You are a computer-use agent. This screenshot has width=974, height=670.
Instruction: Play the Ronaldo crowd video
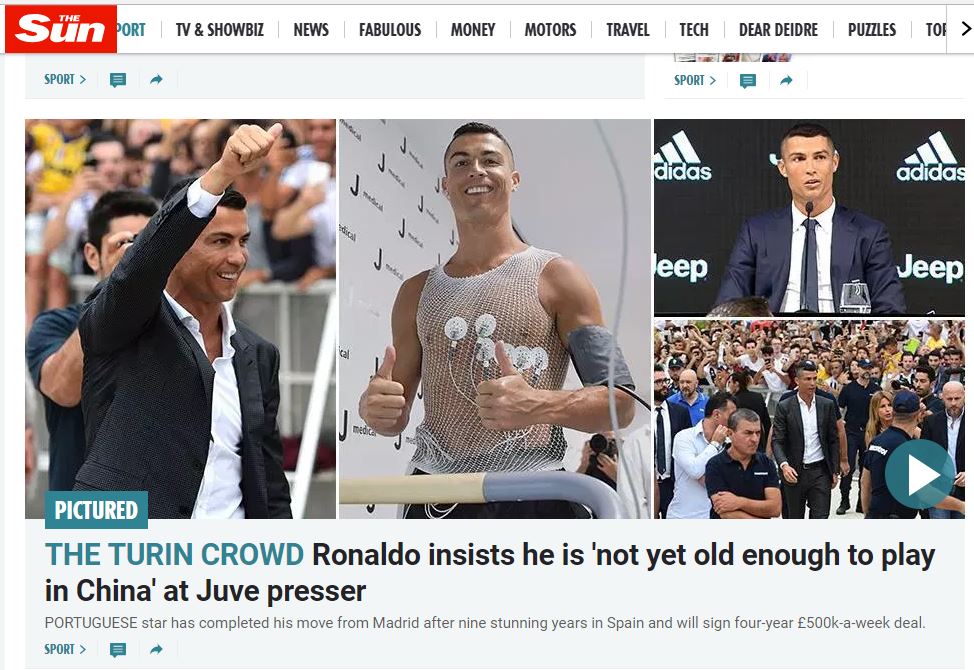[919, 475]
